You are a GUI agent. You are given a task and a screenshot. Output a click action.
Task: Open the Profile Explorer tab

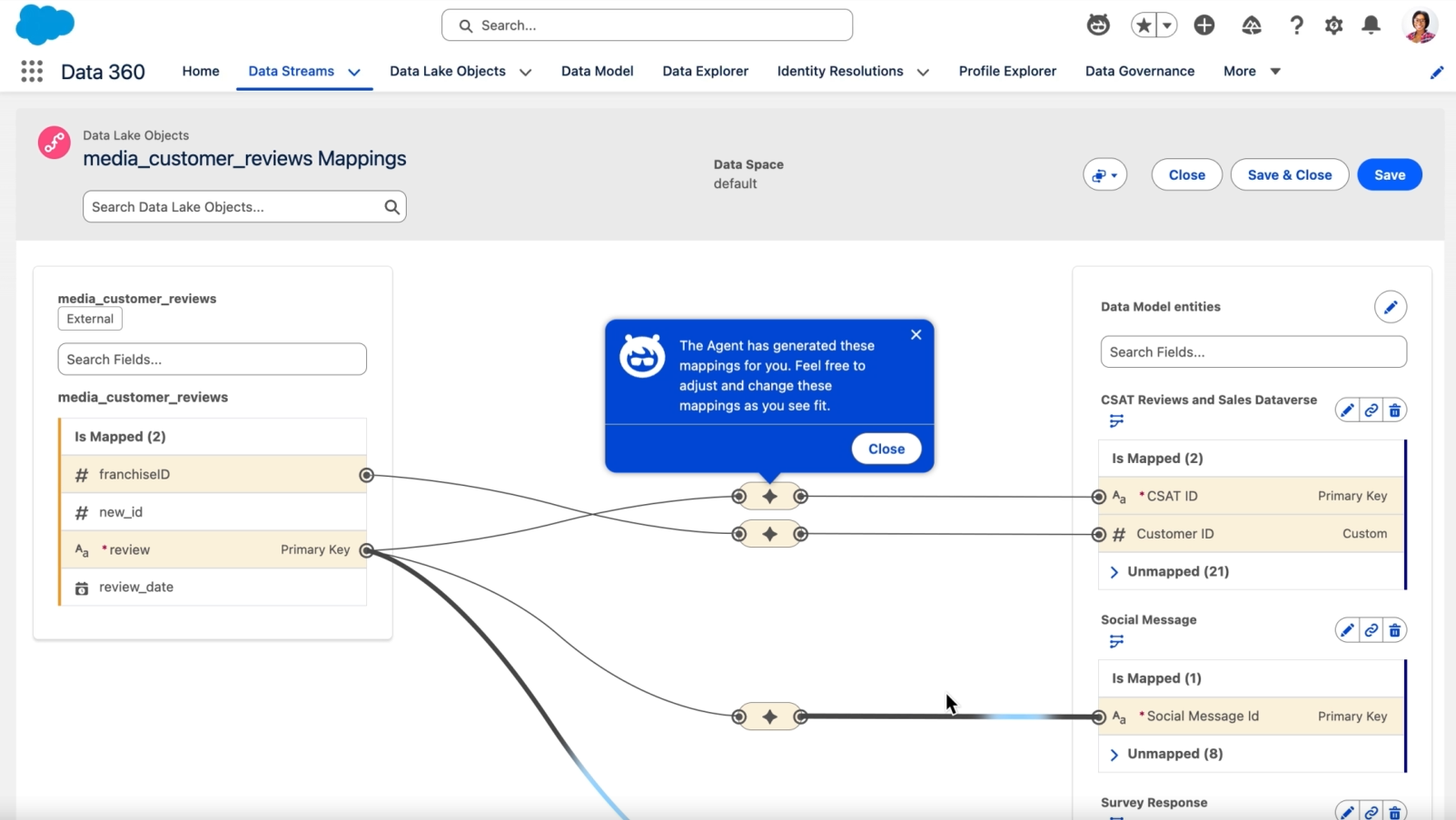1007,71
